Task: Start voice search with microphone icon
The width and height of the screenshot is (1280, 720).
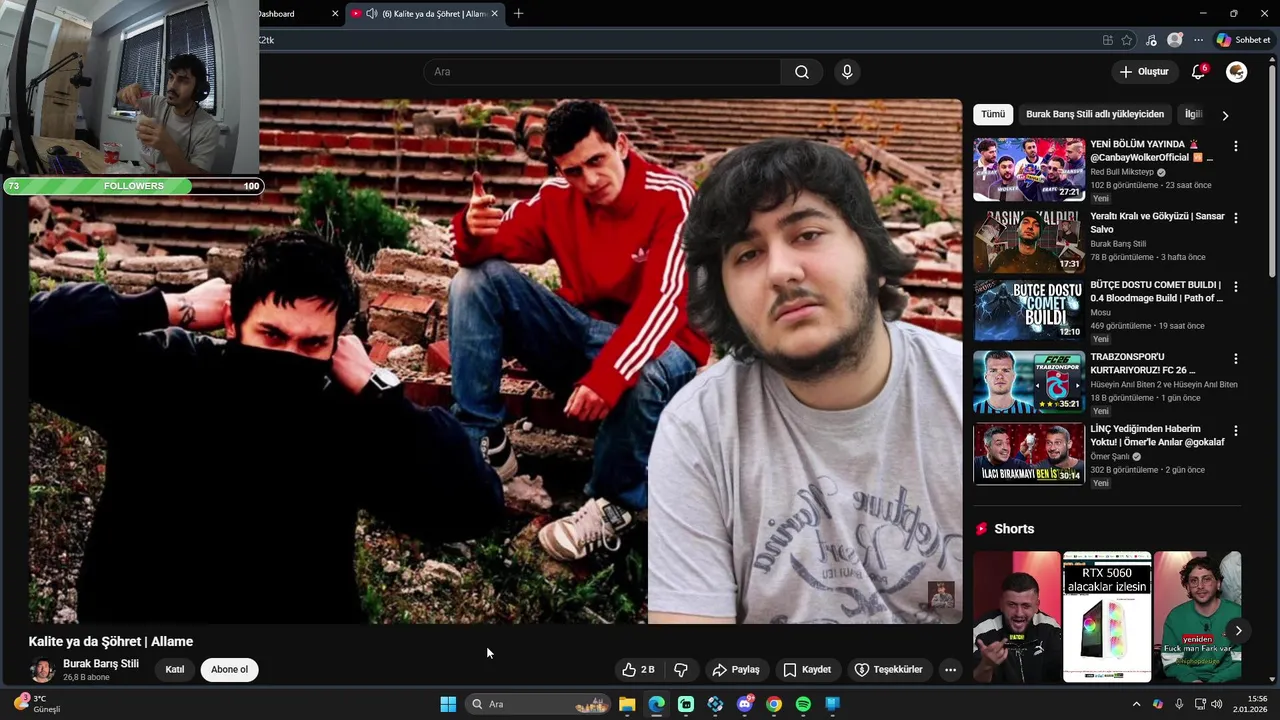Action: coord(847,72)
